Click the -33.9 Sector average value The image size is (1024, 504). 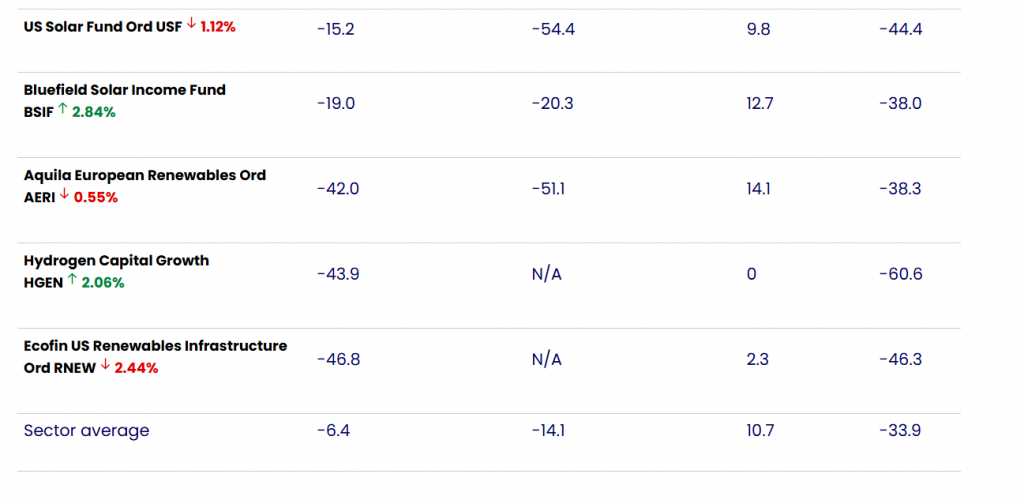(x=900, y=431)
